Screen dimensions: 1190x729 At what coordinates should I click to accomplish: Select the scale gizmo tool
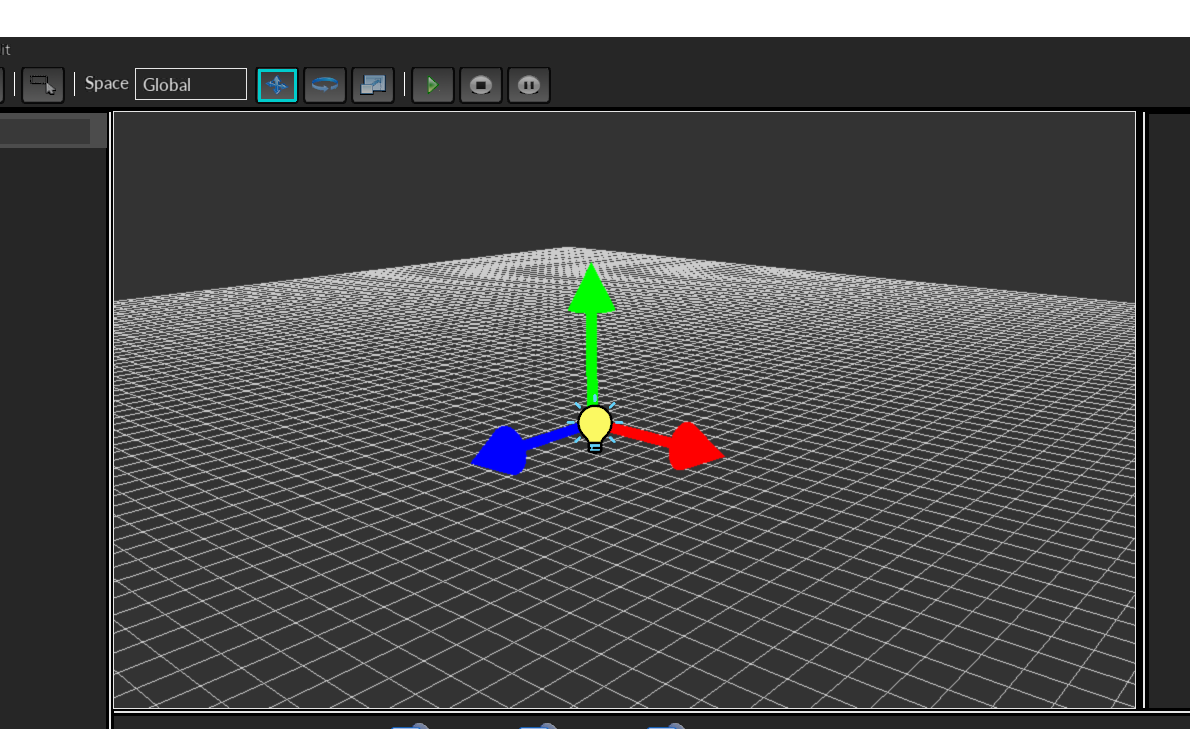373,85
